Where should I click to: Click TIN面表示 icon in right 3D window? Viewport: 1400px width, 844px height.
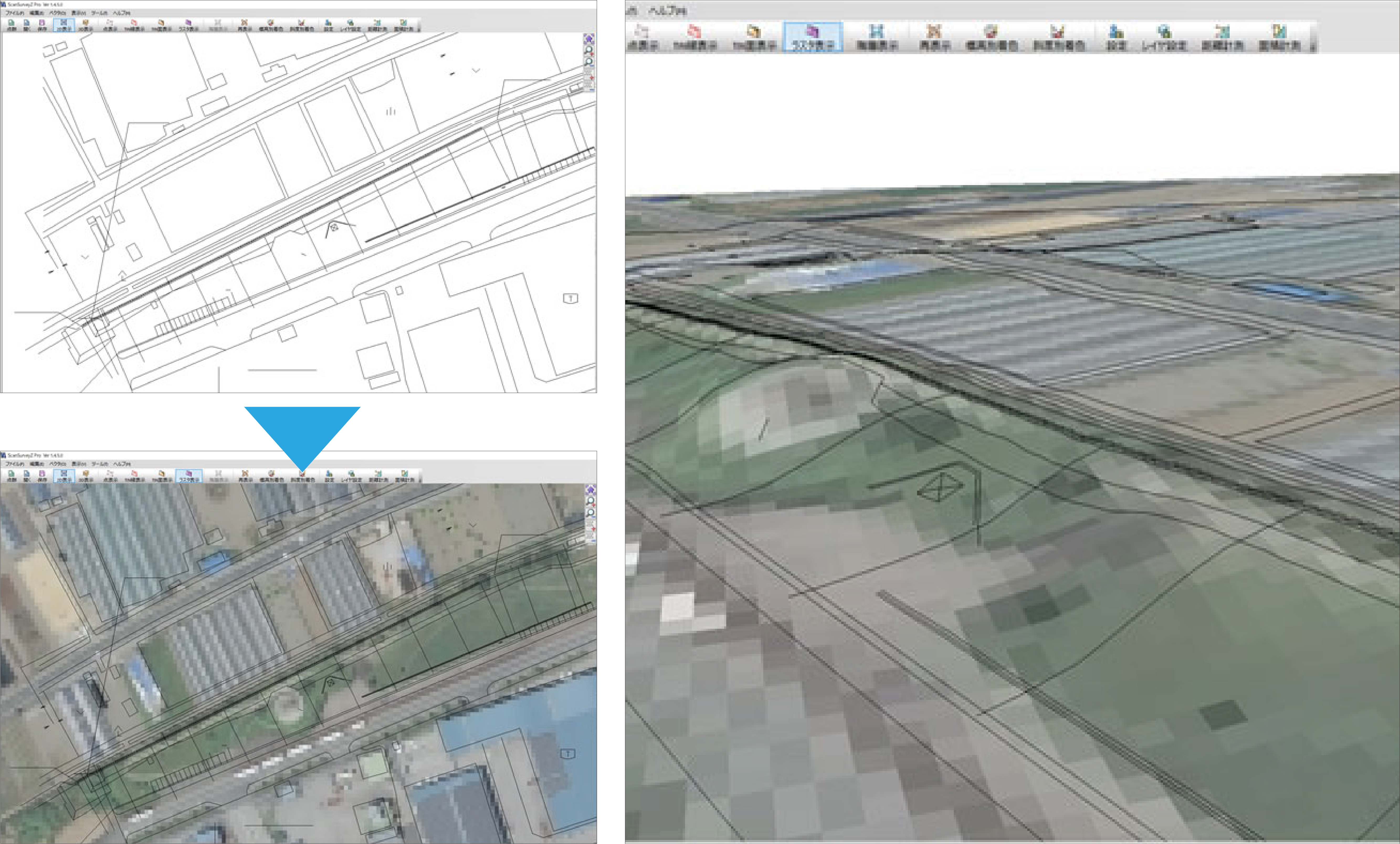754,38
